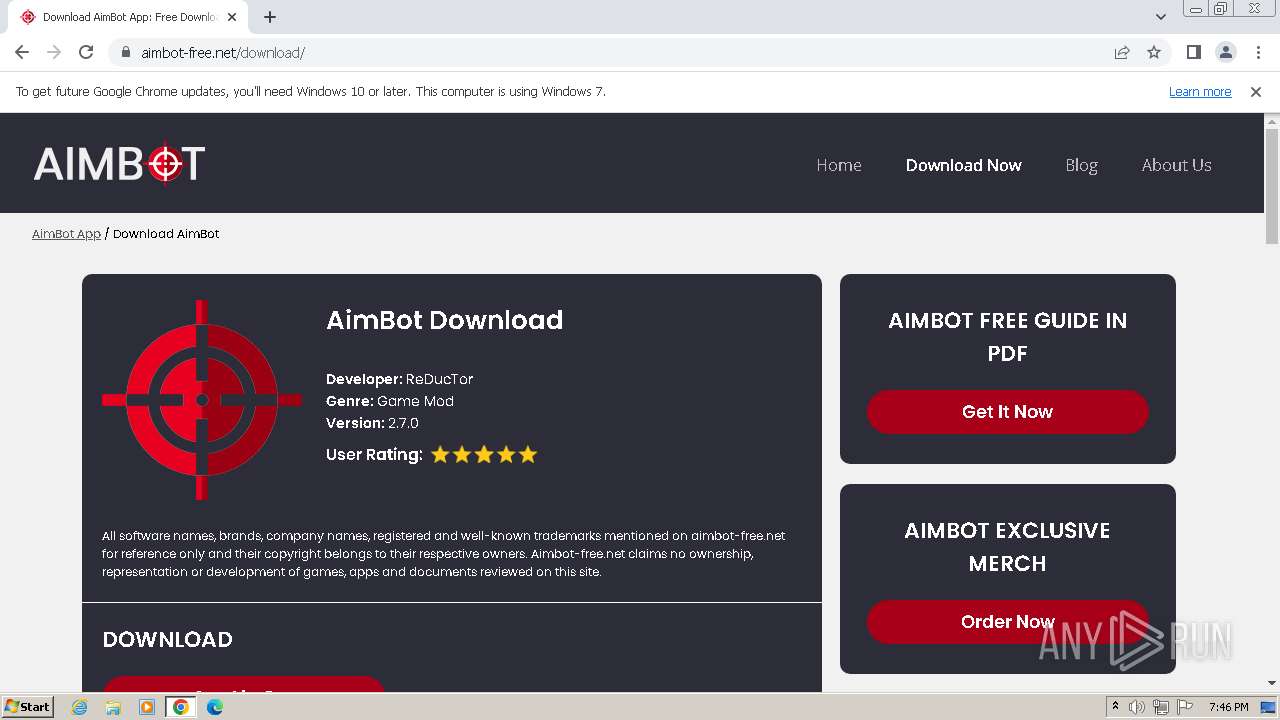Image resolution: width=1280 pixels, height=720 pixels.
Task: Open a new browser tab
Action: point(270,17)
